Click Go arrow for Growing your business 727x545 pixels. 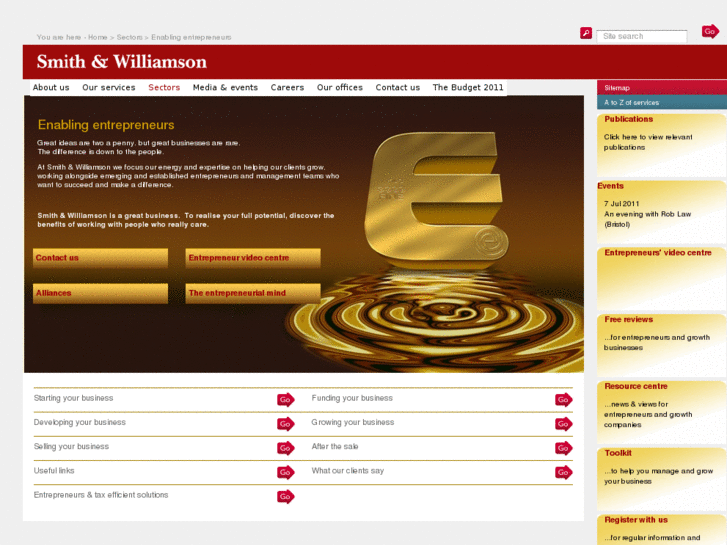coord(564,424)
